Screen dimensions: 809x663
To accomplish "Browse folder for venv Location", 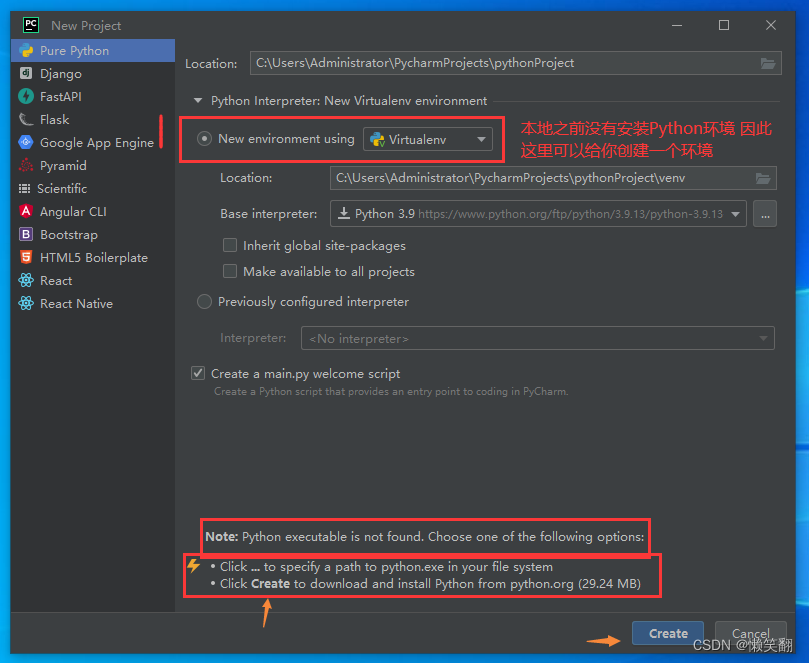I will click(x=763, y=179).
